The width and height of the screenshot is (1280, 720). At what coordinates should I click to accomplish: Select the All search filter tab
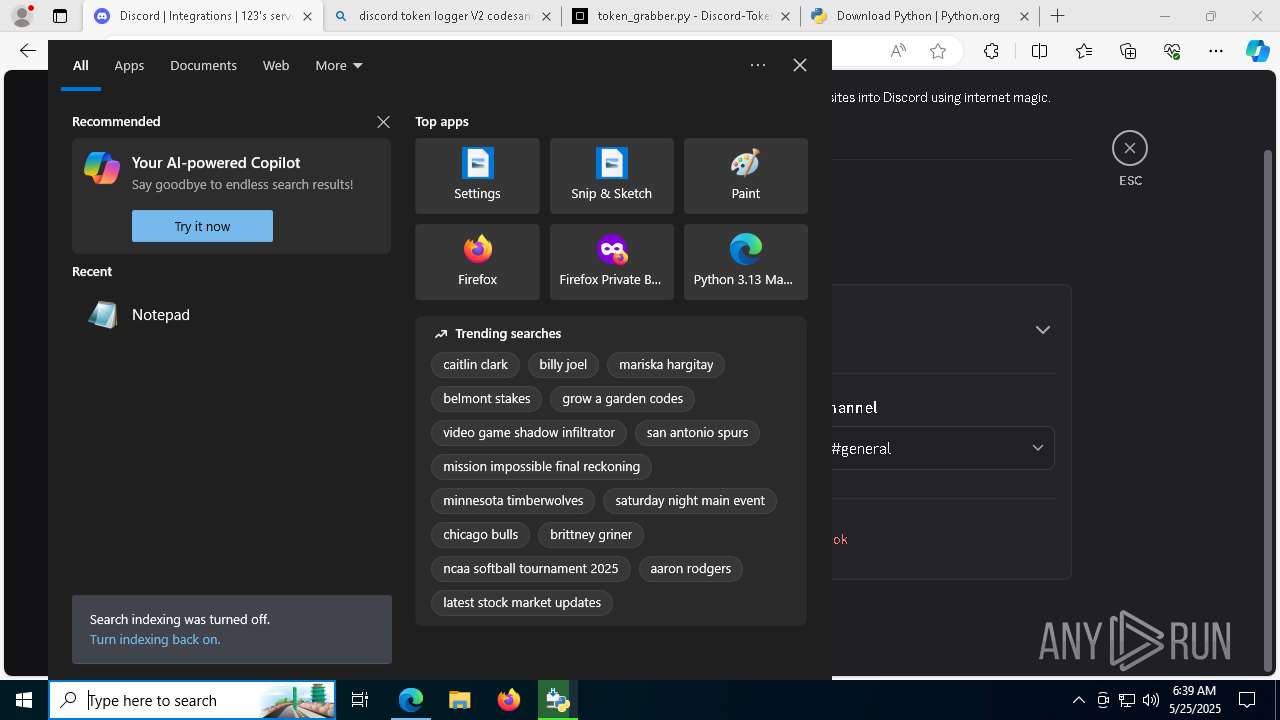(81, 65)
